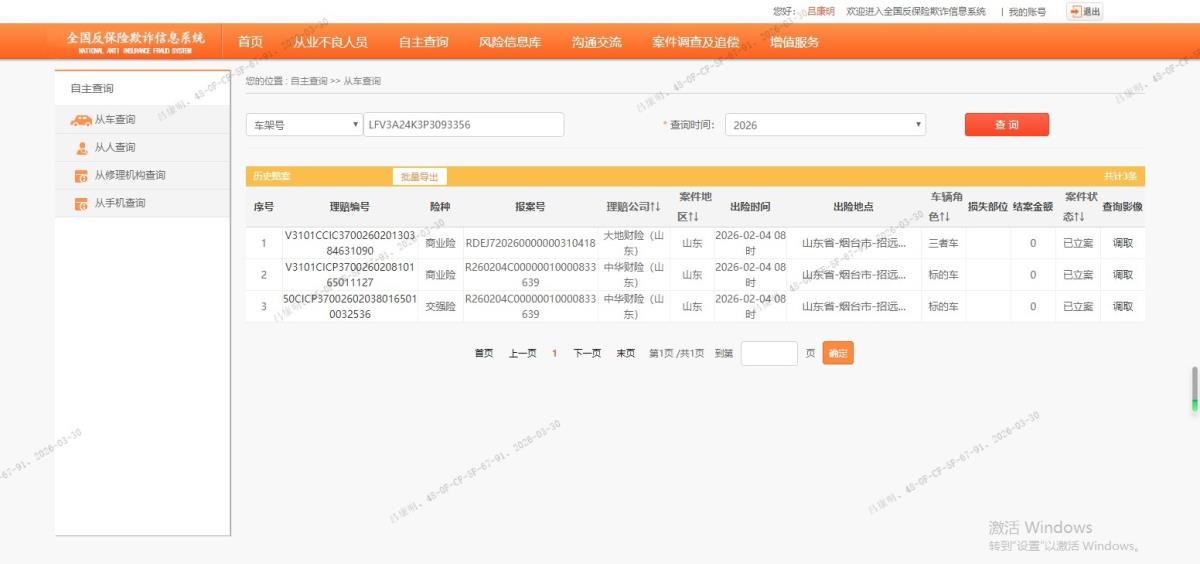Open the 自主查询 top navigation menu
The image size is (1200, 564).
423,42
